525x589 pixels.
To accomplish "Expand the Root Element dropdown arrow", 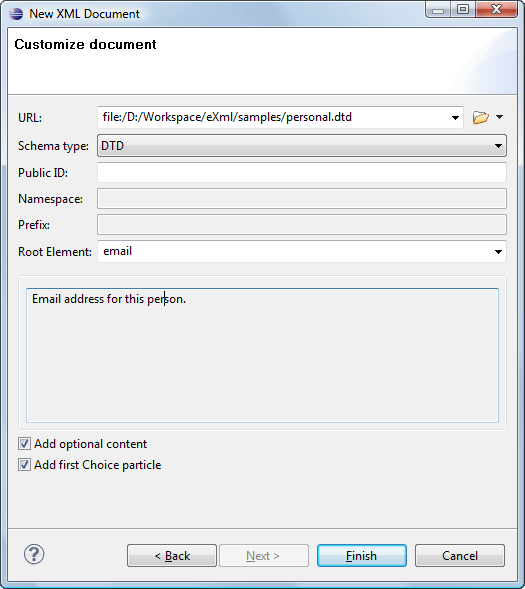I will (498, 252).
